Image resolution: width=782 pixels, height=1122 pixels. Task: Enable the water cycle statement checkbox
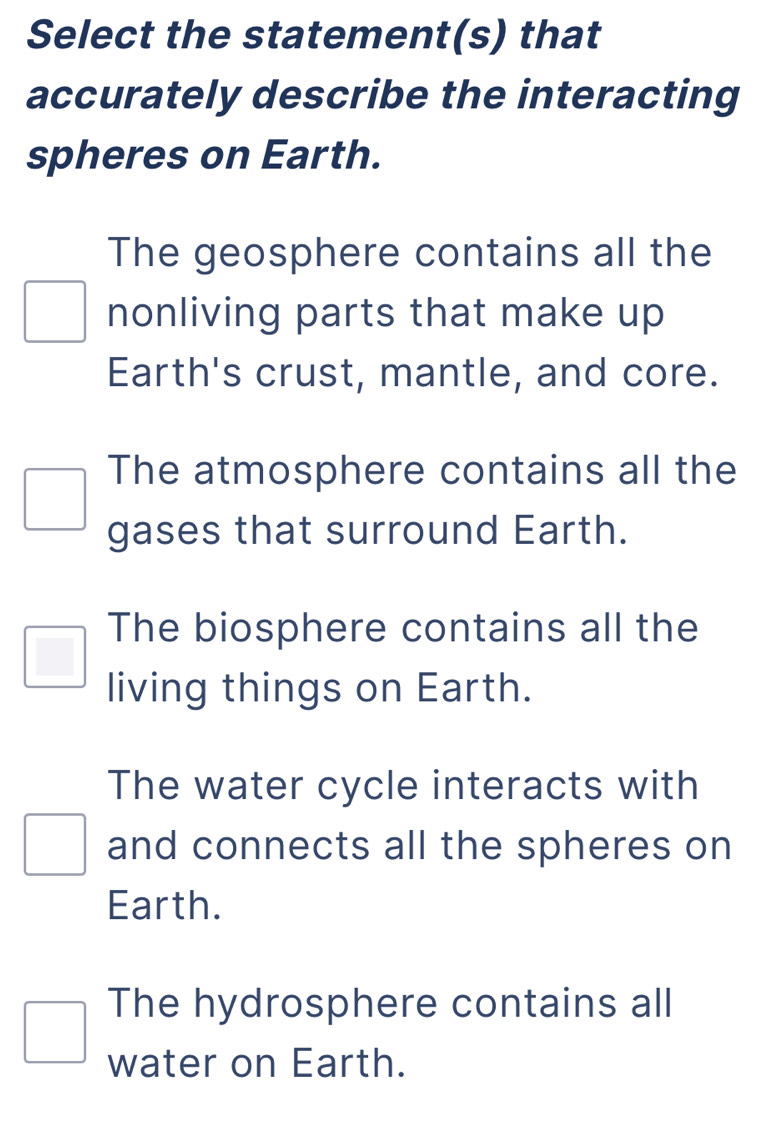(55, 845)
